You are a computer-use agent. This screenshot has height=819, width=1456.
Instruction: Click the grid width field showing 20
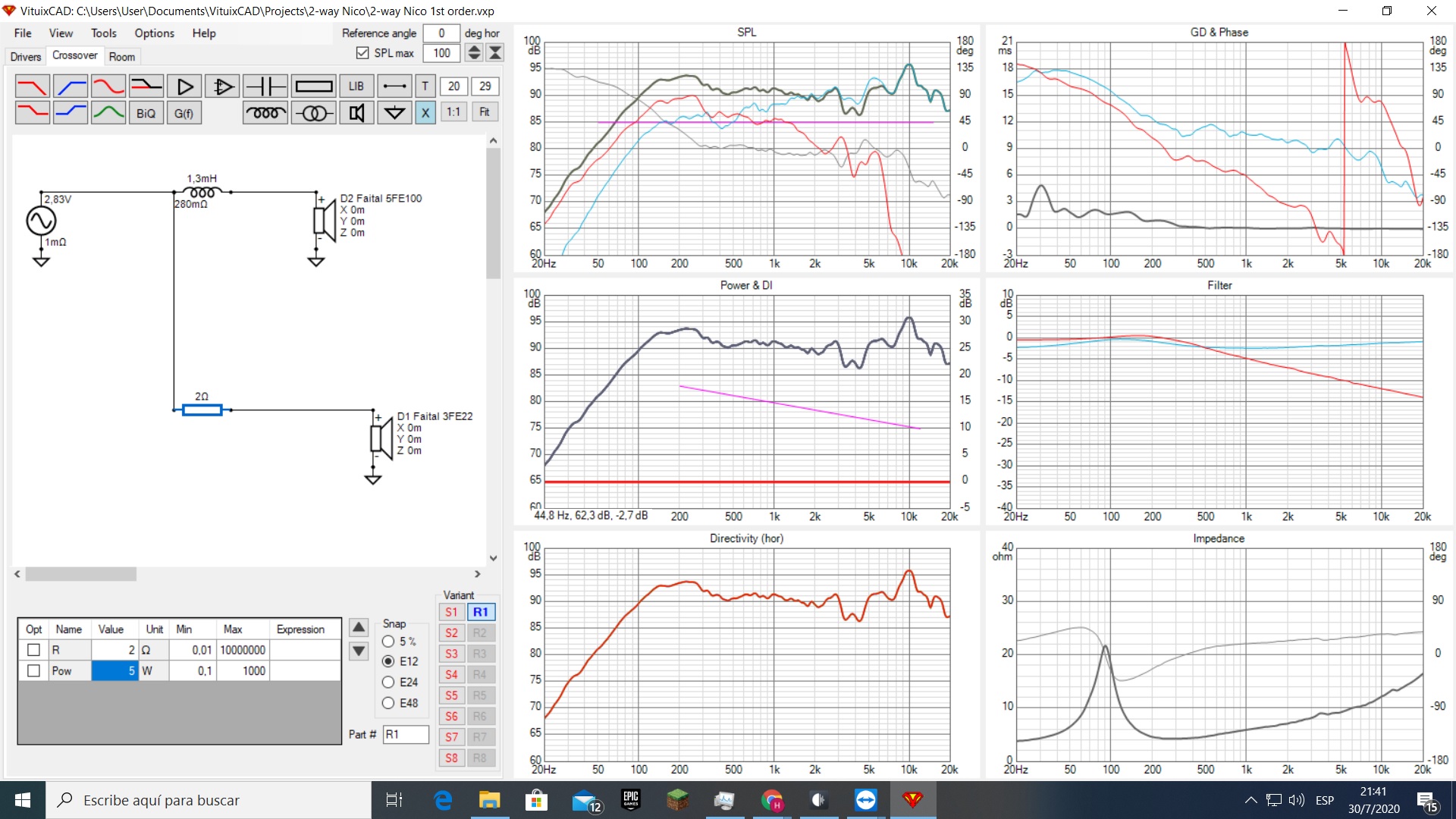point(453,86)
